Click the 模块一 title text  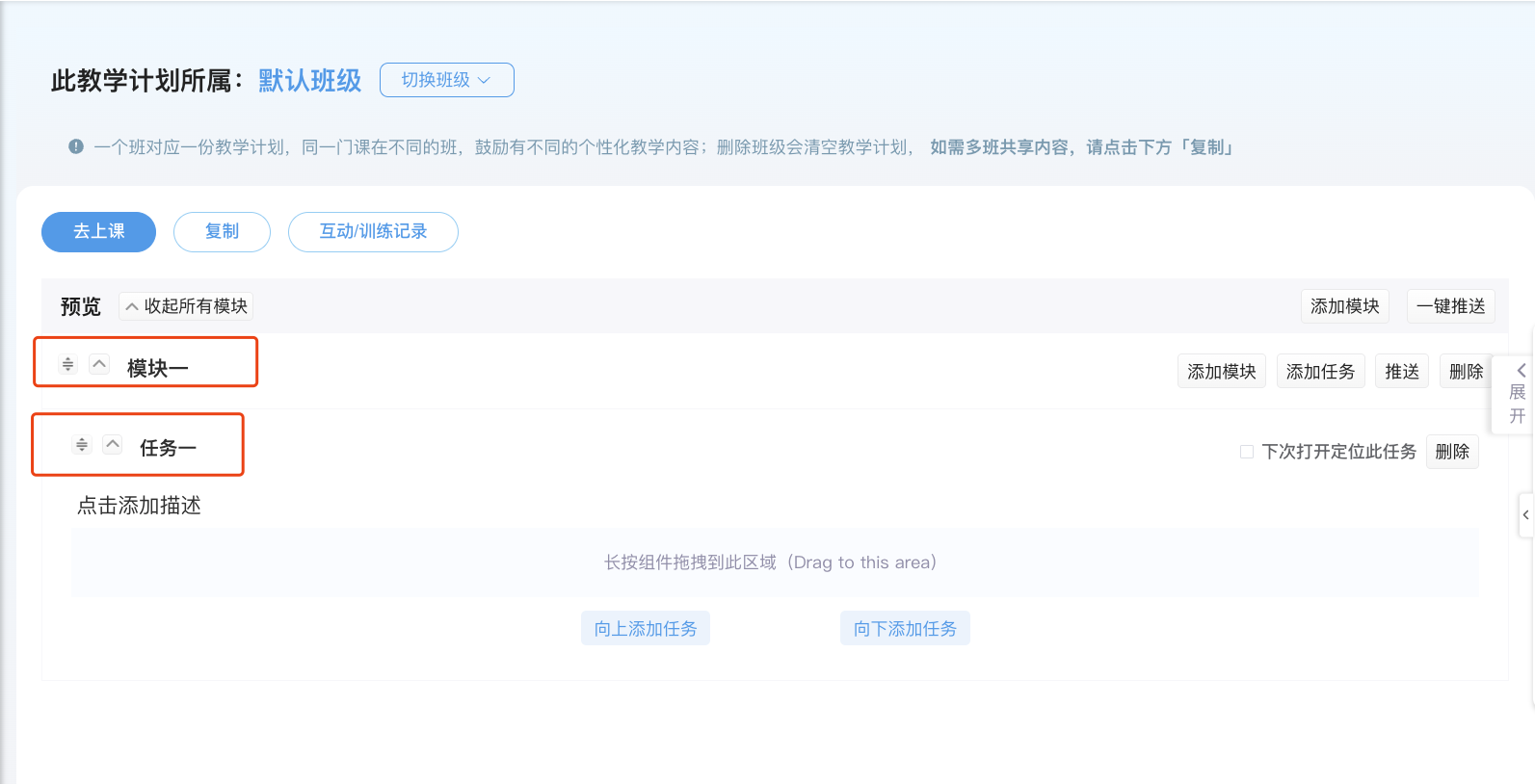tap(158, 368)
